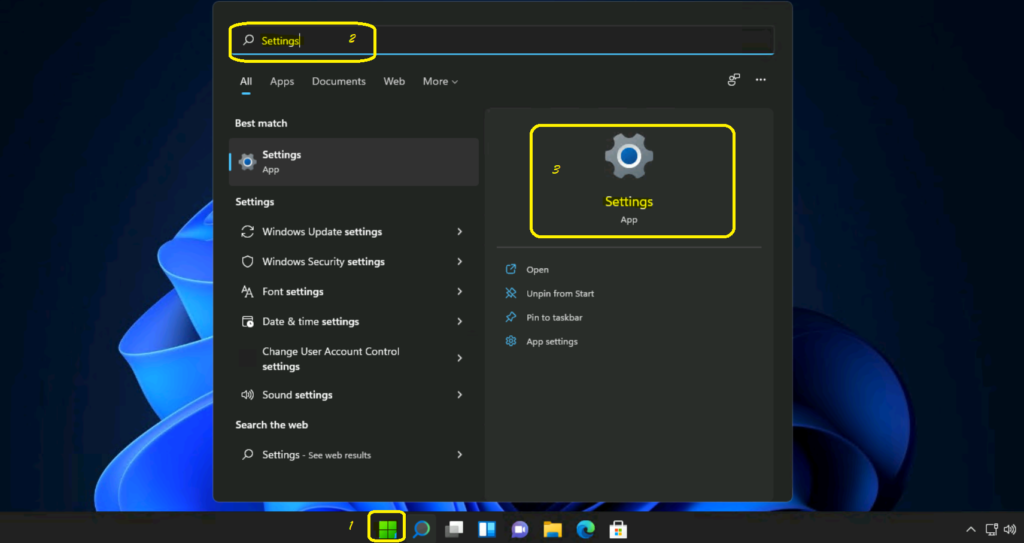Select Windows Security settings result
This screenshot has height=543, width=1024.
(x=354, y=262)
